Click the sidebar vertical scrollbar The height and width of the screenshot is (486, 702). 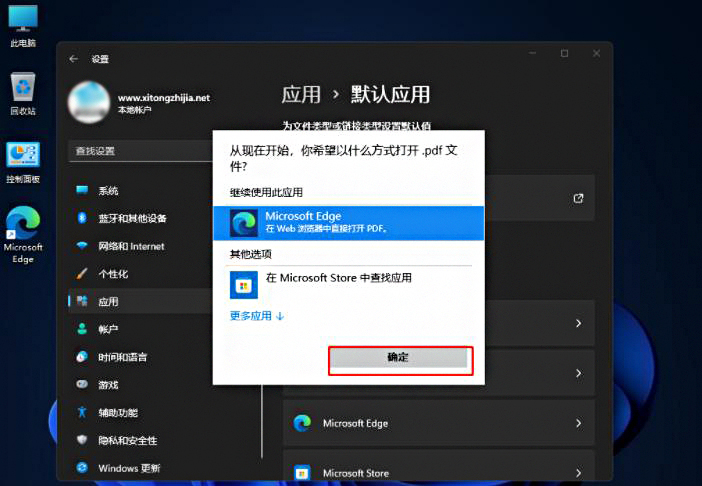(x=262, y=421)
